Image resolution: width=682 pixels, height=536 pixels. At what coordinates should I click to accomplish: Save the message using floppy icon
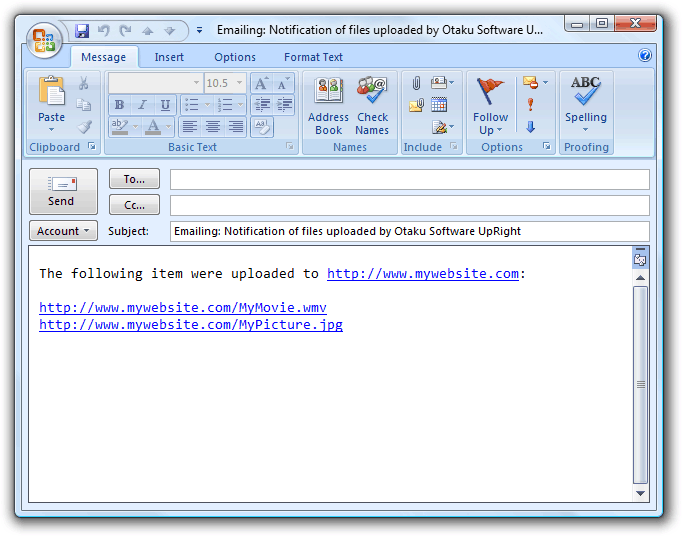[82, 31]
